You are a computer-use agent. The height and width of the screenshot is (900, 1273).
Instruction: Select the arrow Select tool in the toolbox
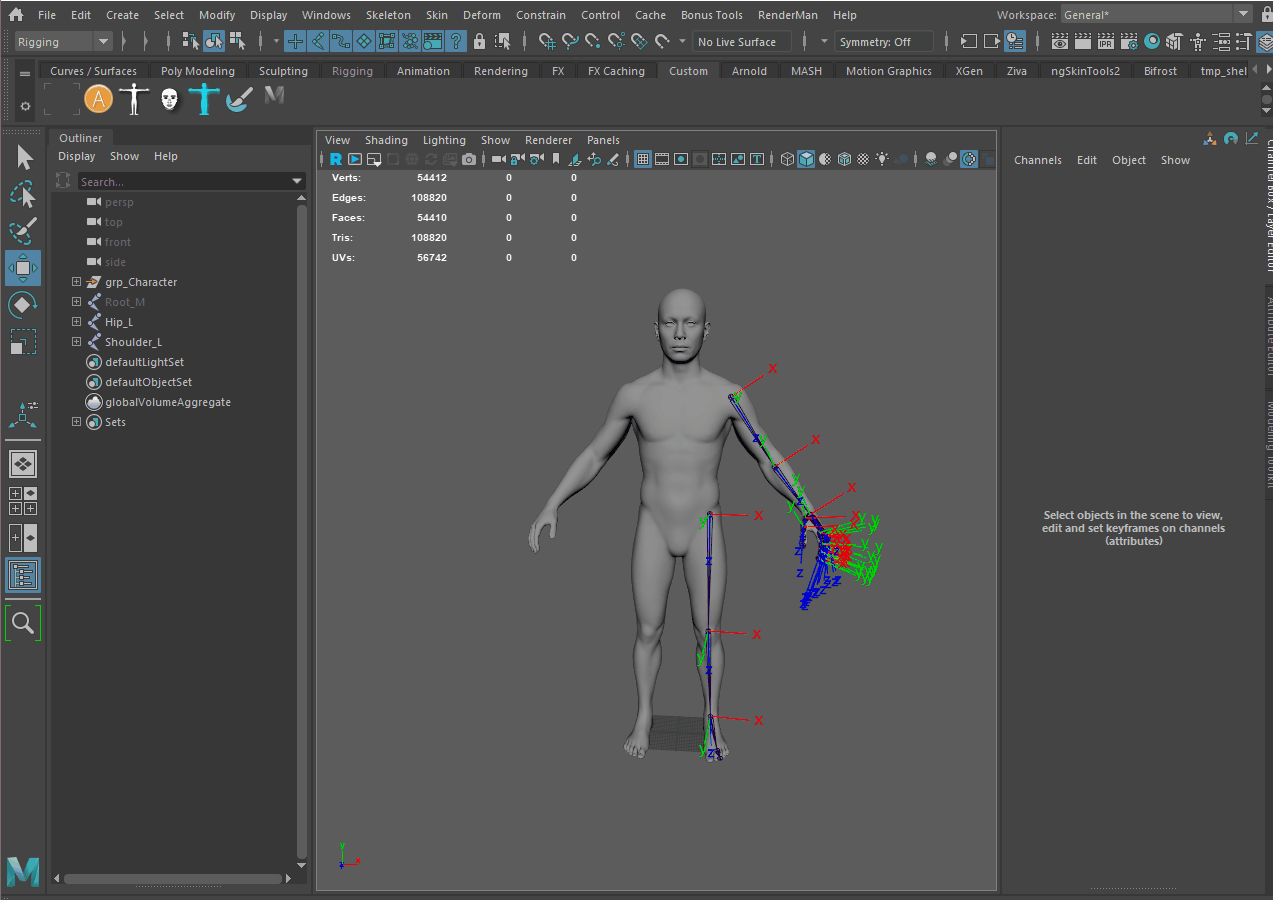[24, 158]
